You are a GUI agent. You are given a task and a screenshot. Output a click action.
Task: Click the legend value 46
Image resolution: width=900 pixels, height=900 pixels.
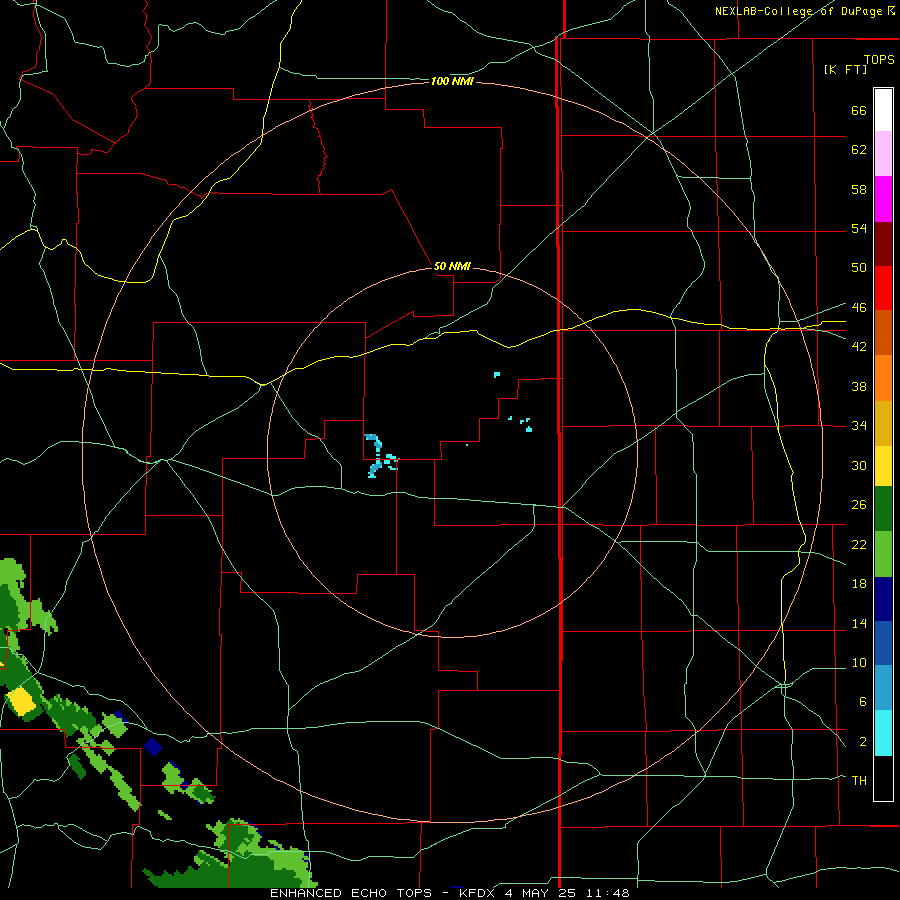[x=859, y=307]
